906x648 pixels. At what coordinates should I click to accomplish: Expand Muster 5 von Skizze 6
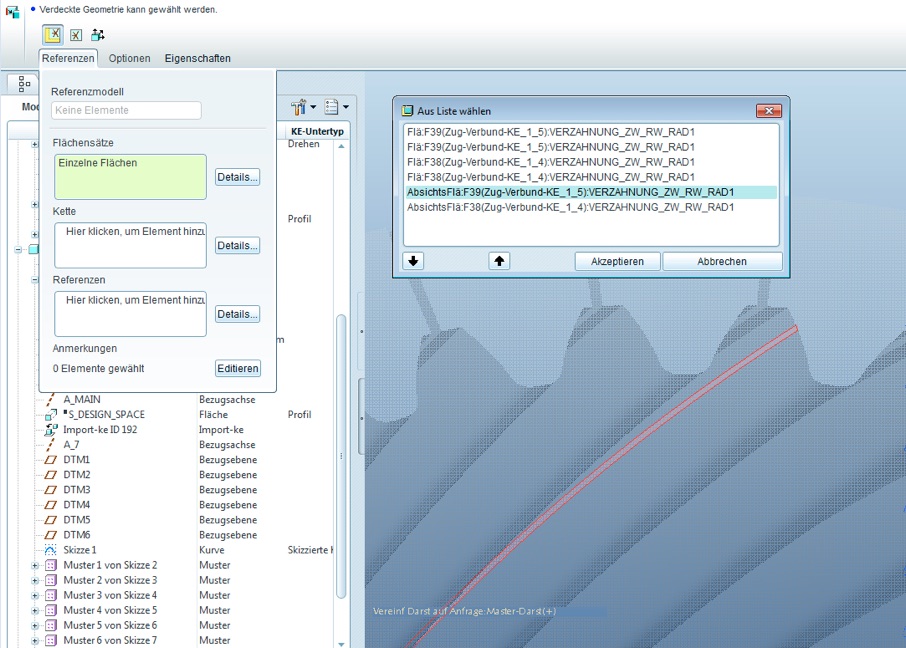[x=35, y=625]
